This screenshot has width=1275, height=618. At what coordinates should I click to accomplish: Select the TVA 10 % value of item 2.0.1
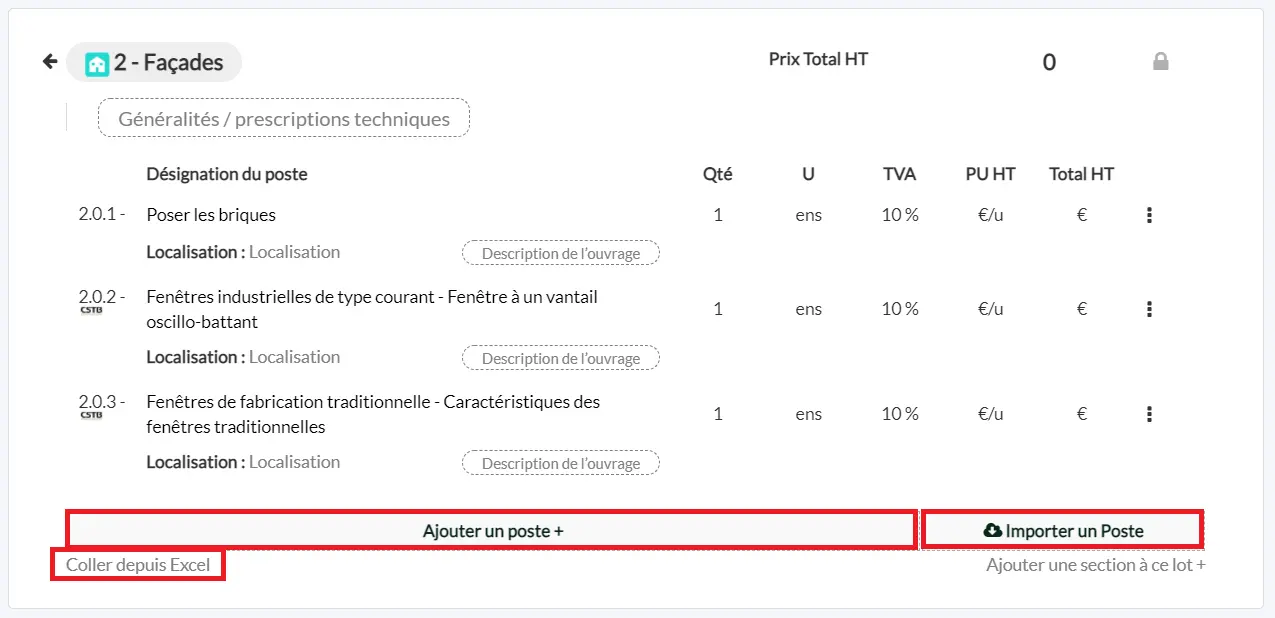(x=900, y=215)
